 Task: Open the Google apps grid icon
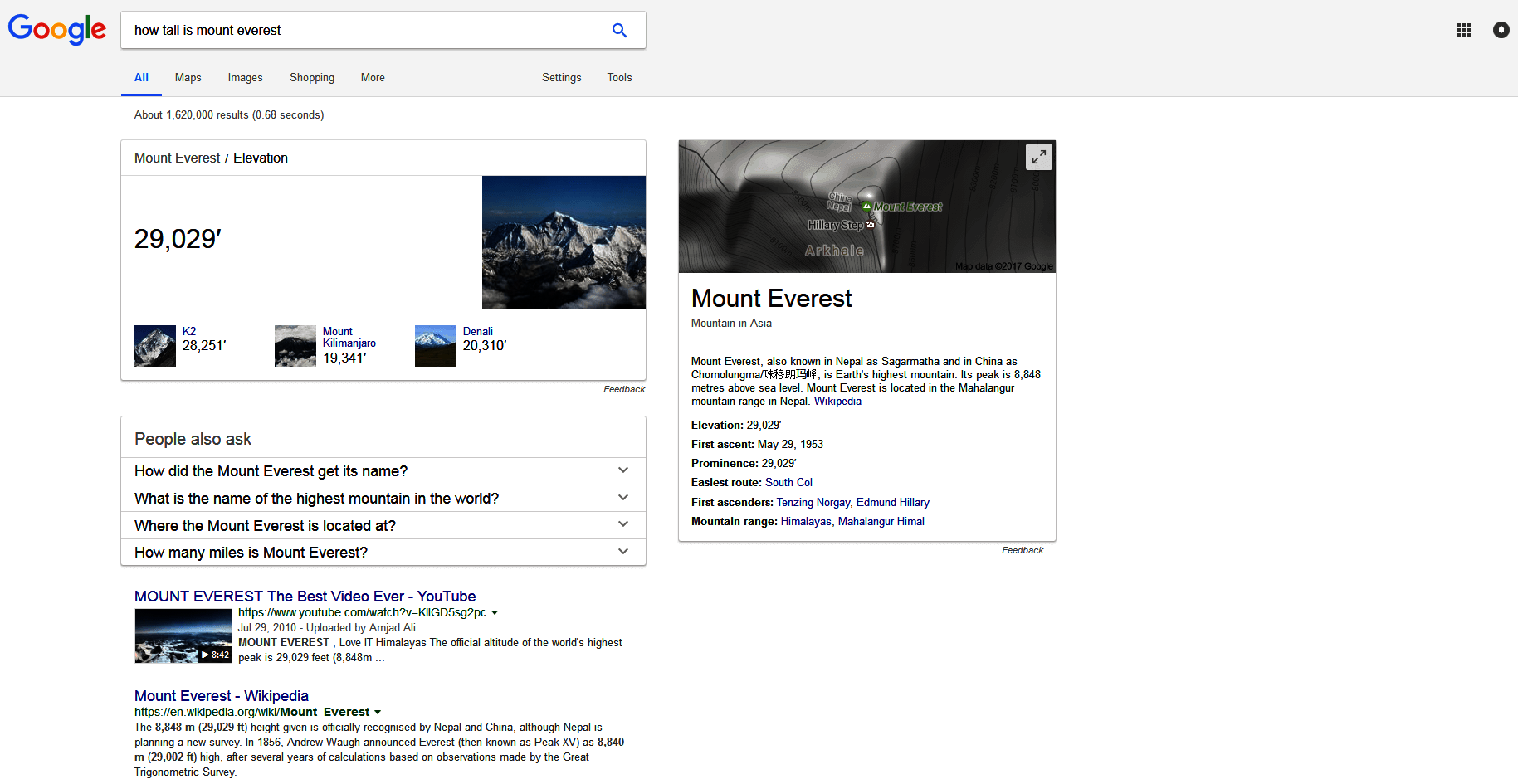(x=1464, y=30)
